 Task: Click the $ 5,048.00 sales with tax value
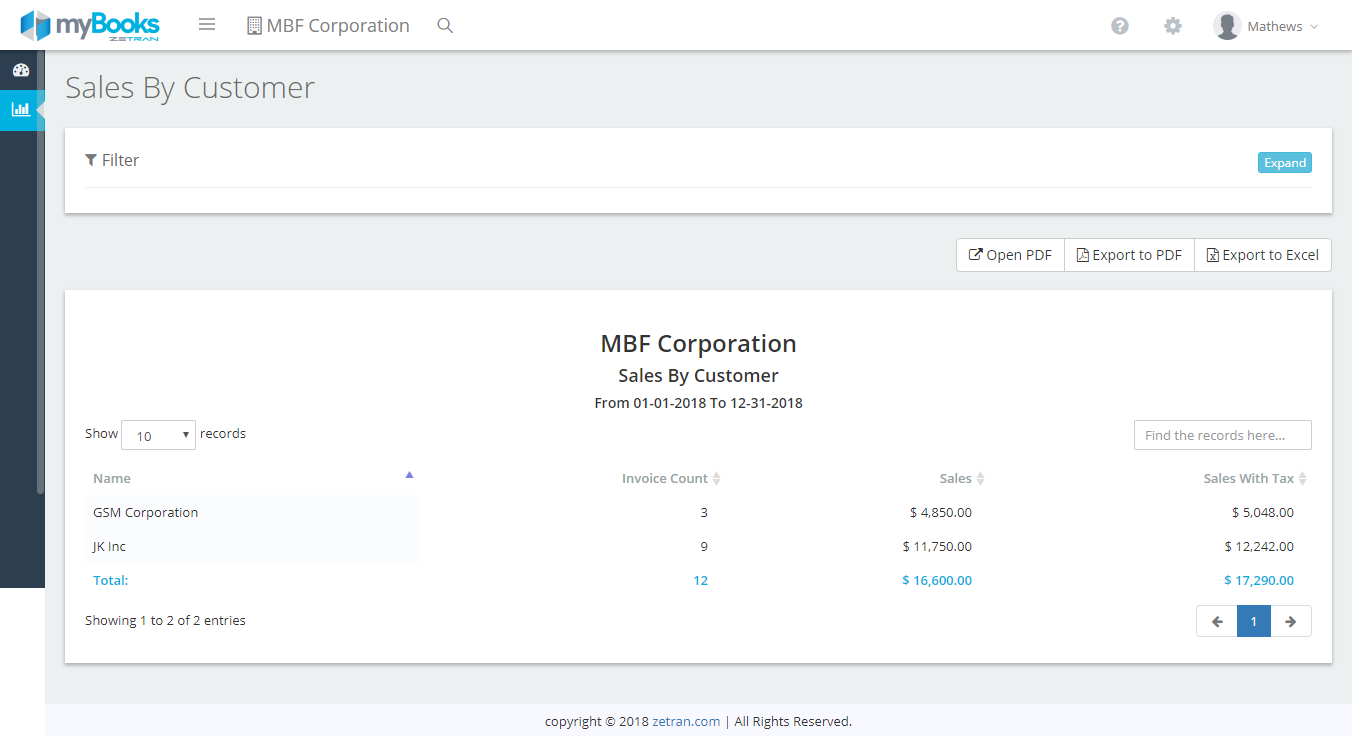[1263, 513]
